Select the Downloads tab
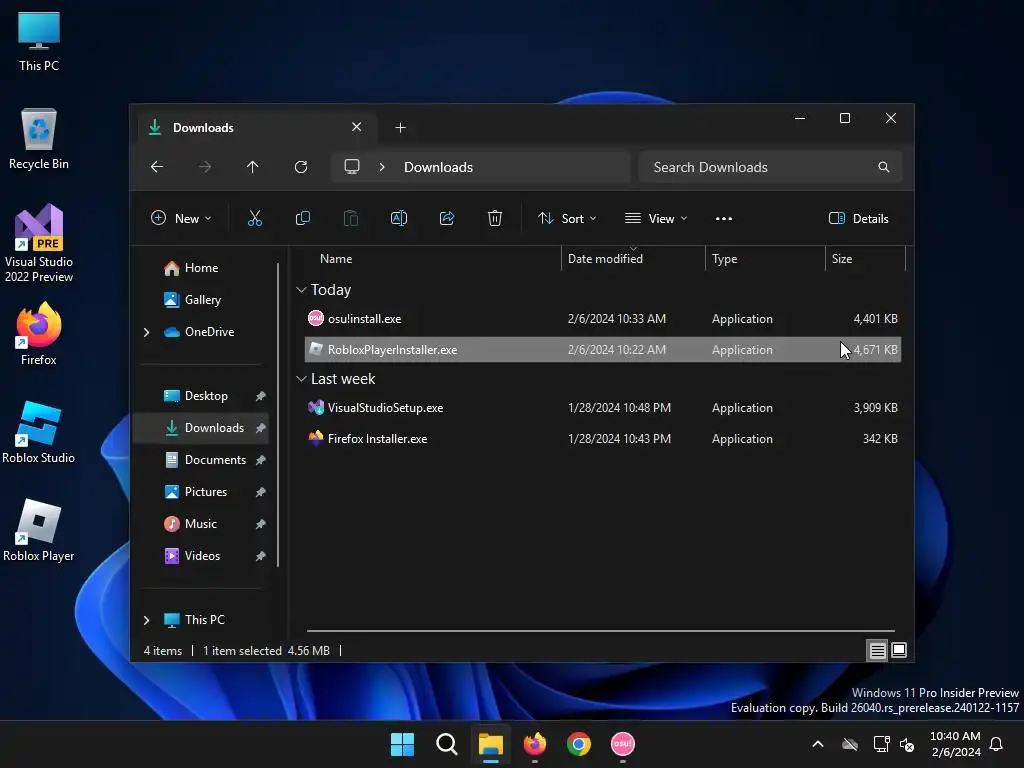Image resolution: width=1024 pixels, height=768 pixels. pyautogui.click(x=257, y=127)
